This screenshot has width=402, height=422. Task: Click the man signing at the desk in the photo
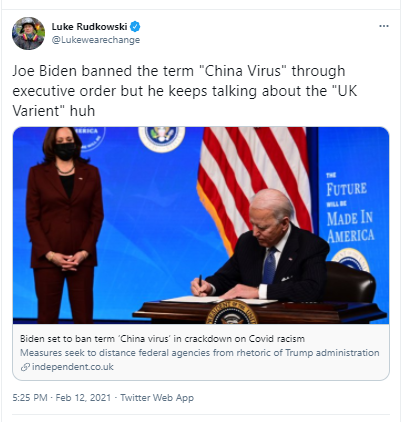click(x=263, y=247)
